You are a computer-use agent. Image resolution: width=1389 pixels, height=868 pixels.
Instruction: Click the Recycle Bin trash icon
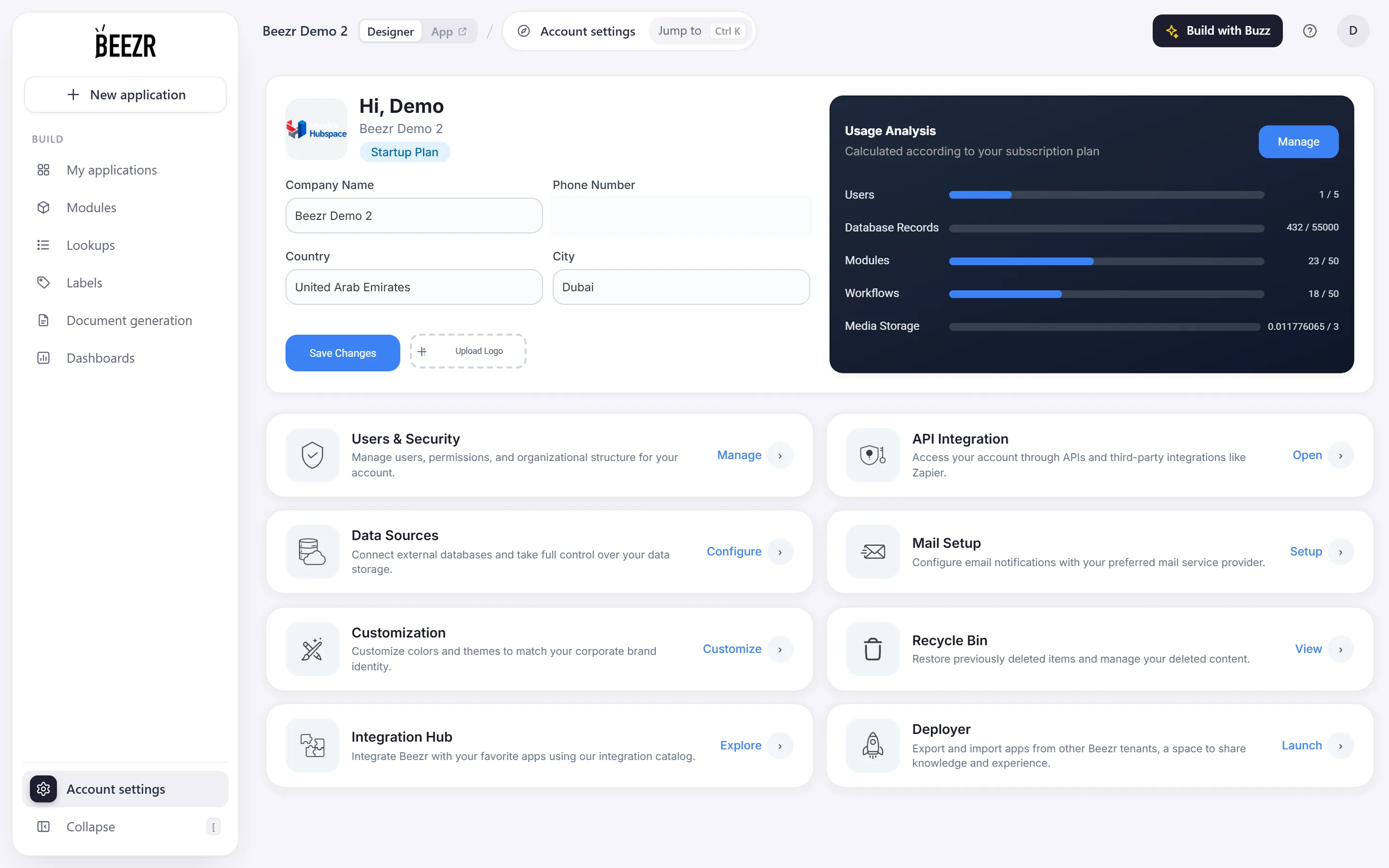coord(872,649)
